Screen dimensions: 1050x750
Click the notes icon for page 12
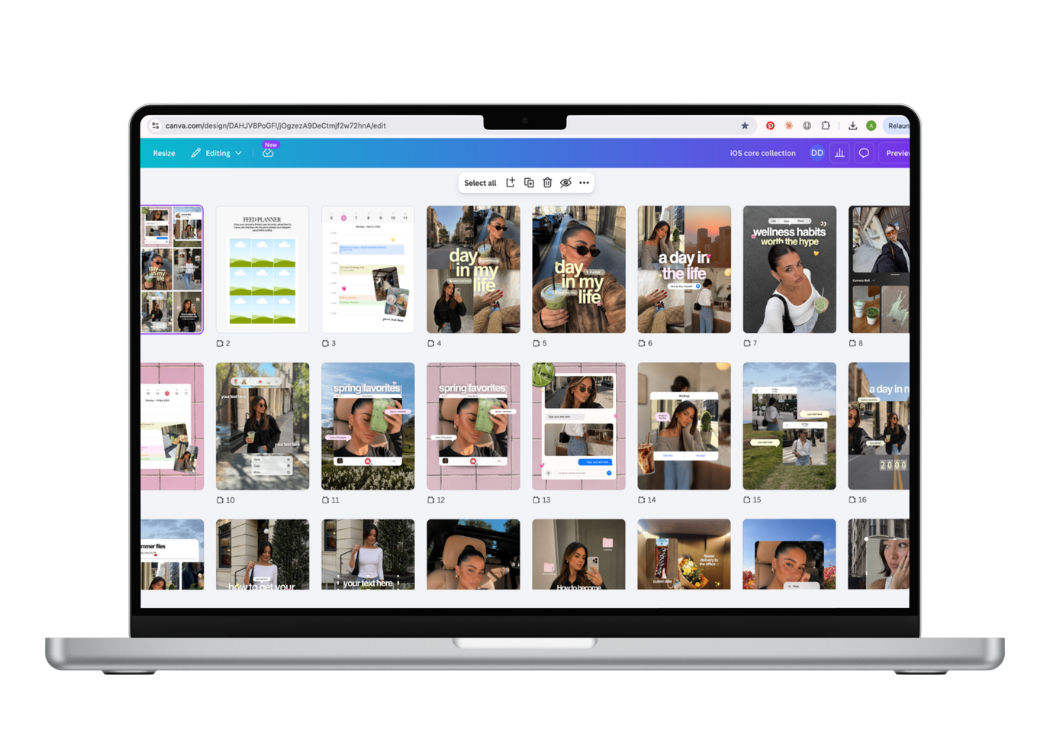[x=431, y=500]
